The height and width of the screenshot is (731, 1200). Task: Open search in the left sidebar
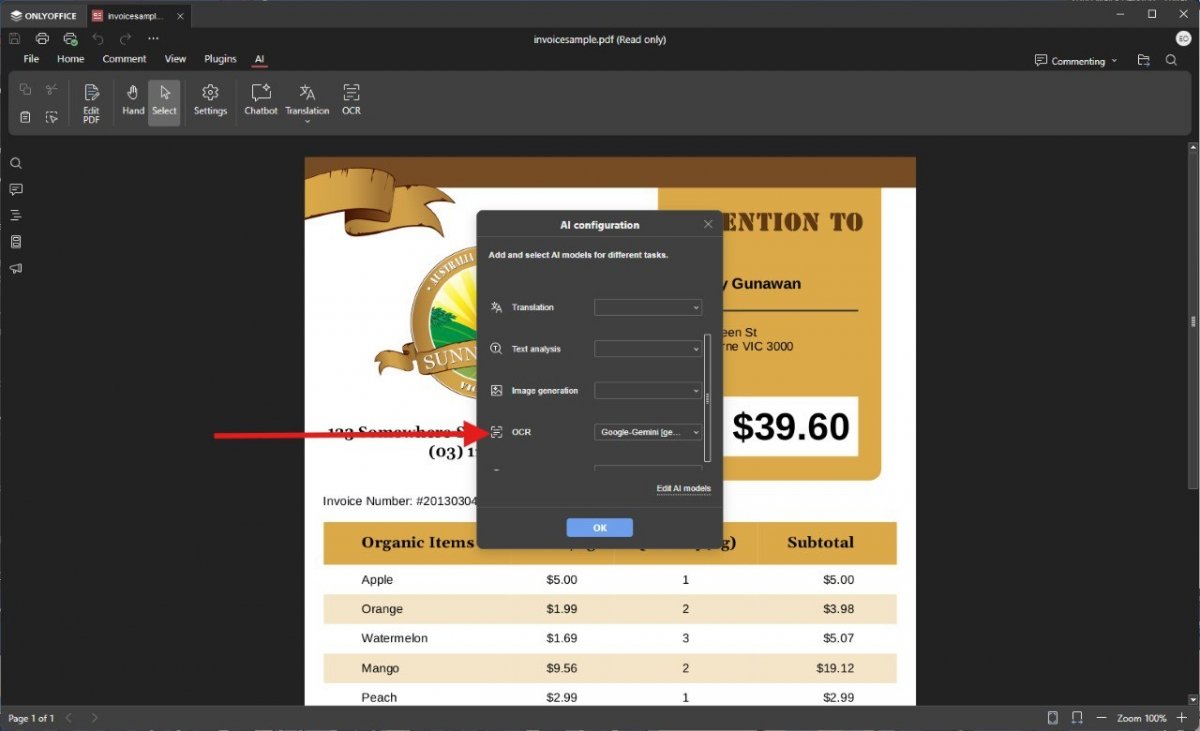16,163
